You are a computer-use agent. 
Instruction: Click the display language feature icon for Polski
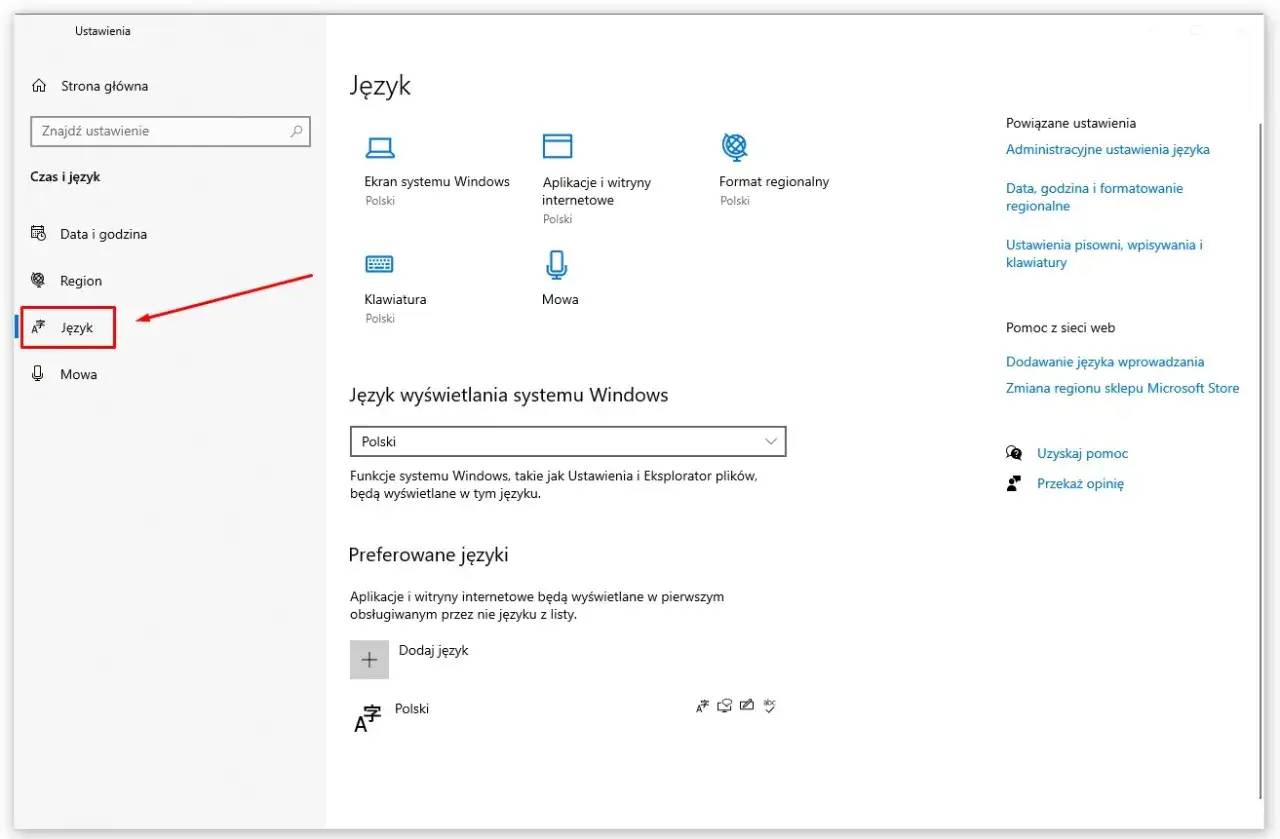[702, 706]
